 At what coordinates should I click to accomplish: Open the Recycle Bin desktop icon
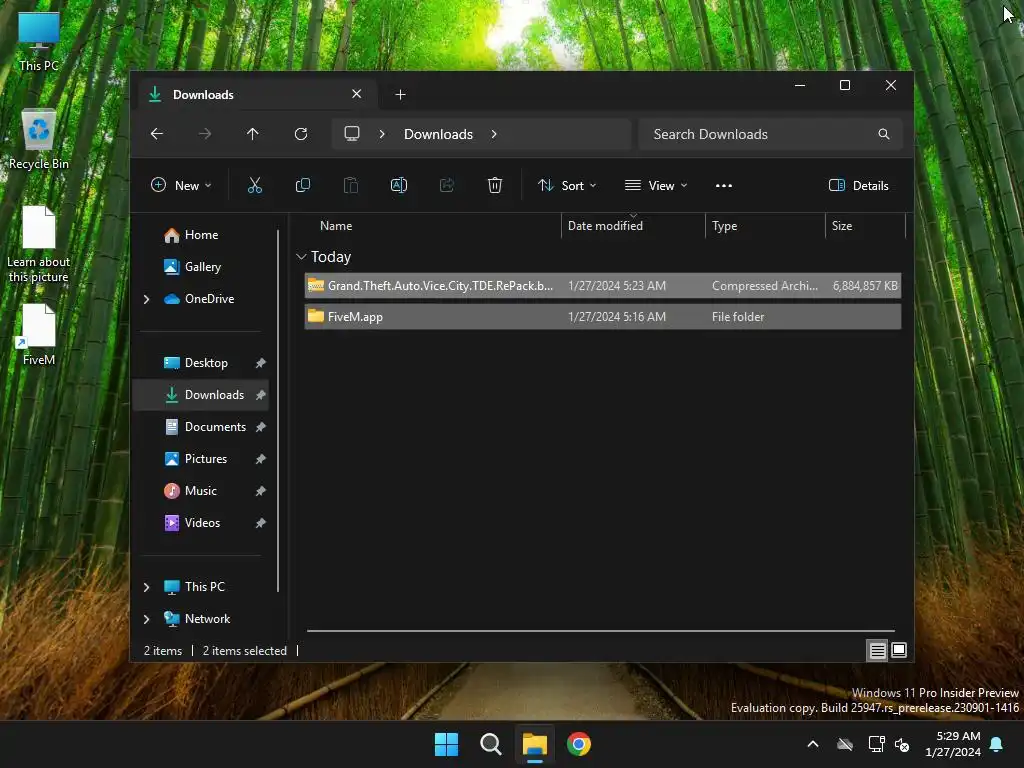[39, 140]
